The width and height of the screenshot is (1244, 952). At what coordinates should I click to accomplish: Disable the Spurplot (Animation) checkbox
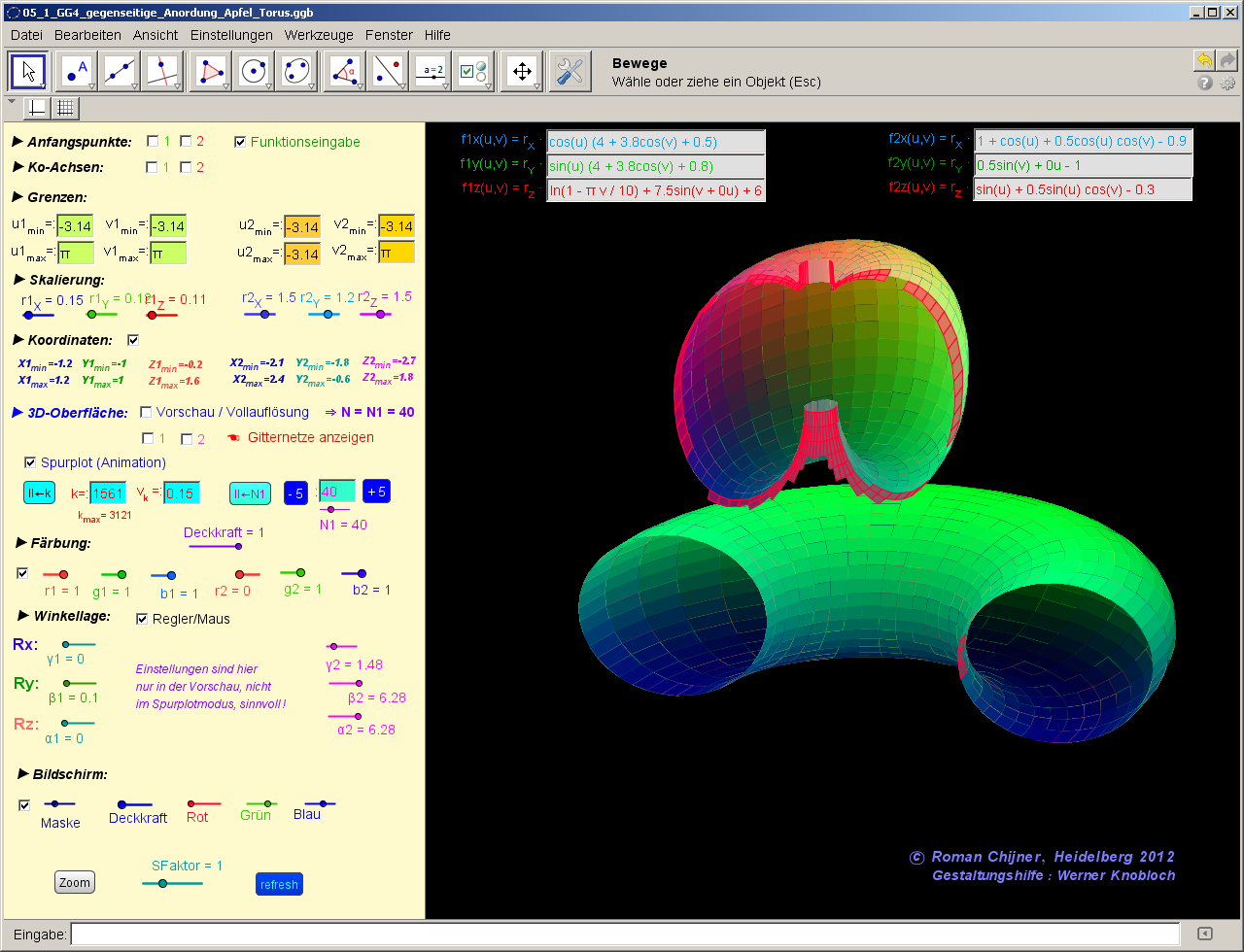click(30, 462)
